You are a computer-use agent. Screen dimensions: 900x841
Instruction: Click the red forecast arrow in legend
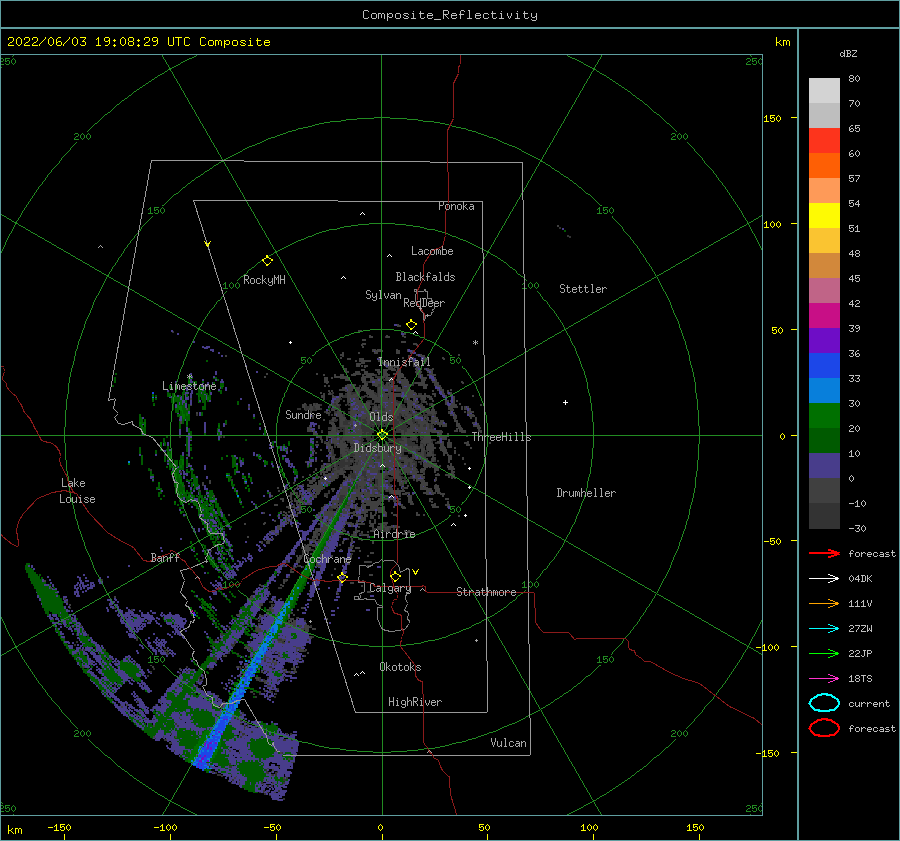tap(824, 553)
